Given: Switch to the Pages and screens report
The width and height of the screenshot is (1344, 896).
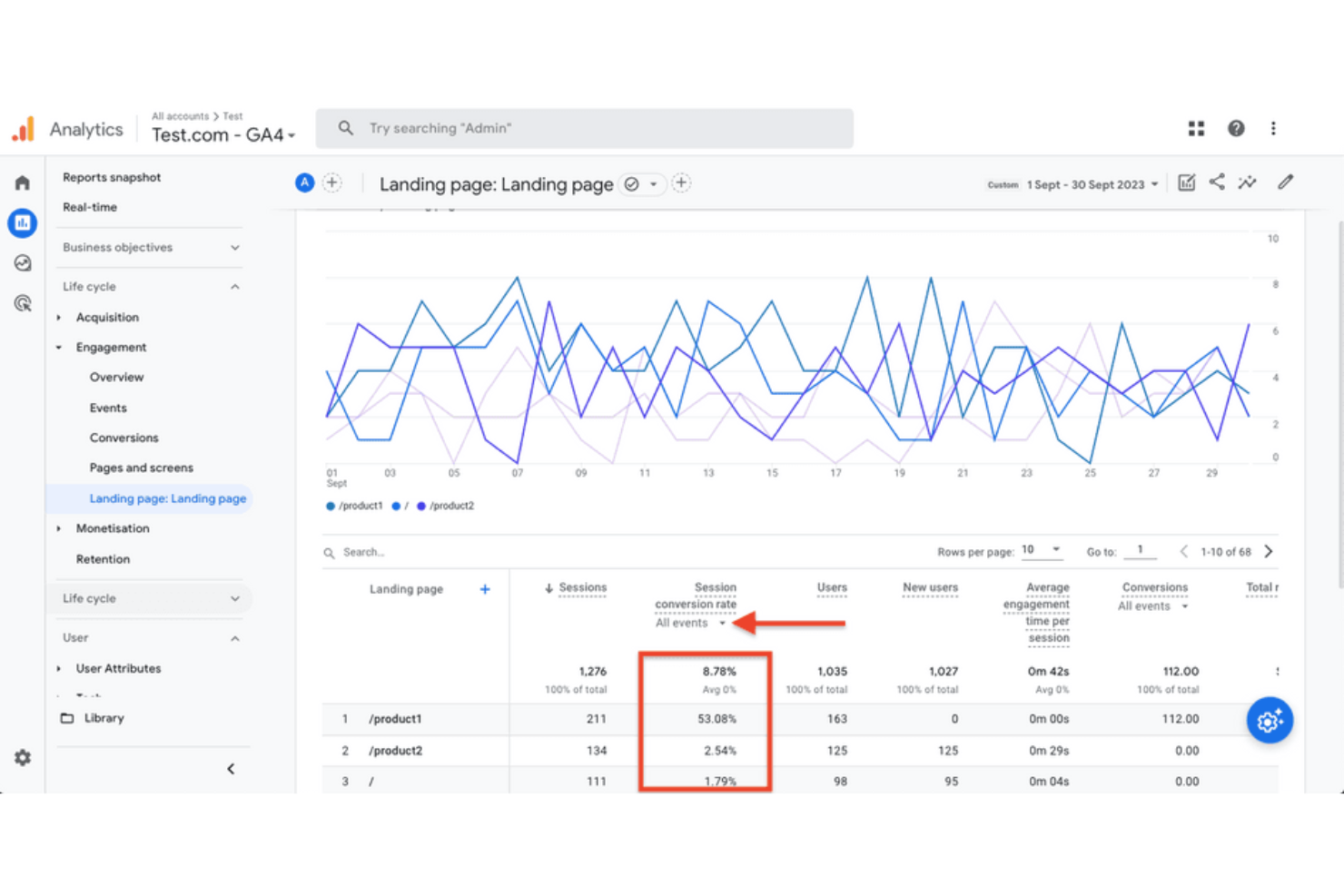Looking at the screenshot, I should tap(141, 468).
